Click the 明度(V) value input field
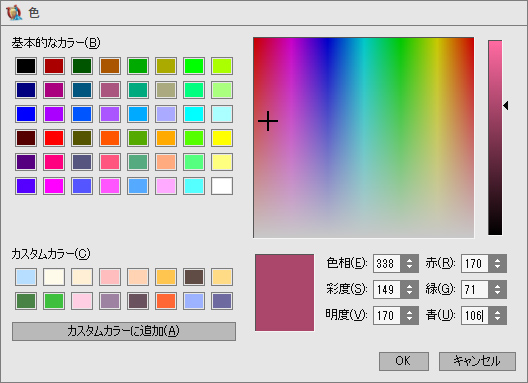 pyautogui.click(x=387, y=316)
